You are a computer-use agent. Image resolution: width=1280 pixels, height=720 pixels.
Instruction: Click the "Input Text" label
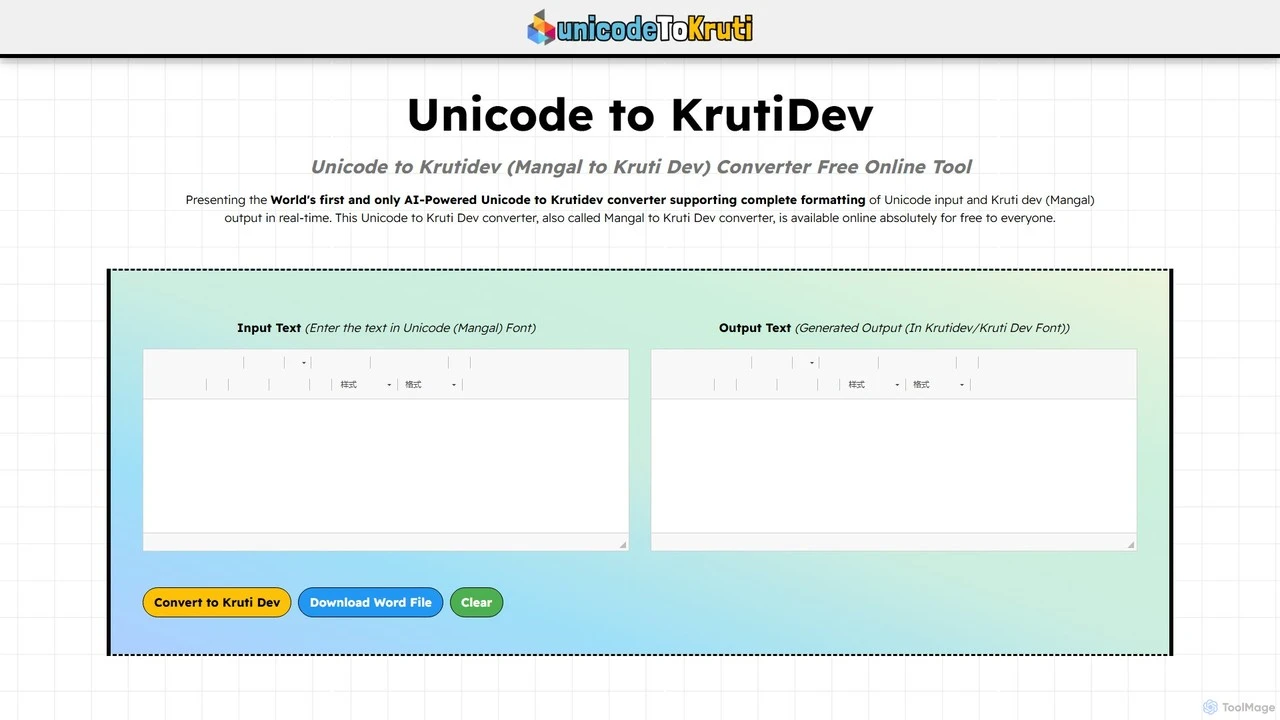coord(269,328)
